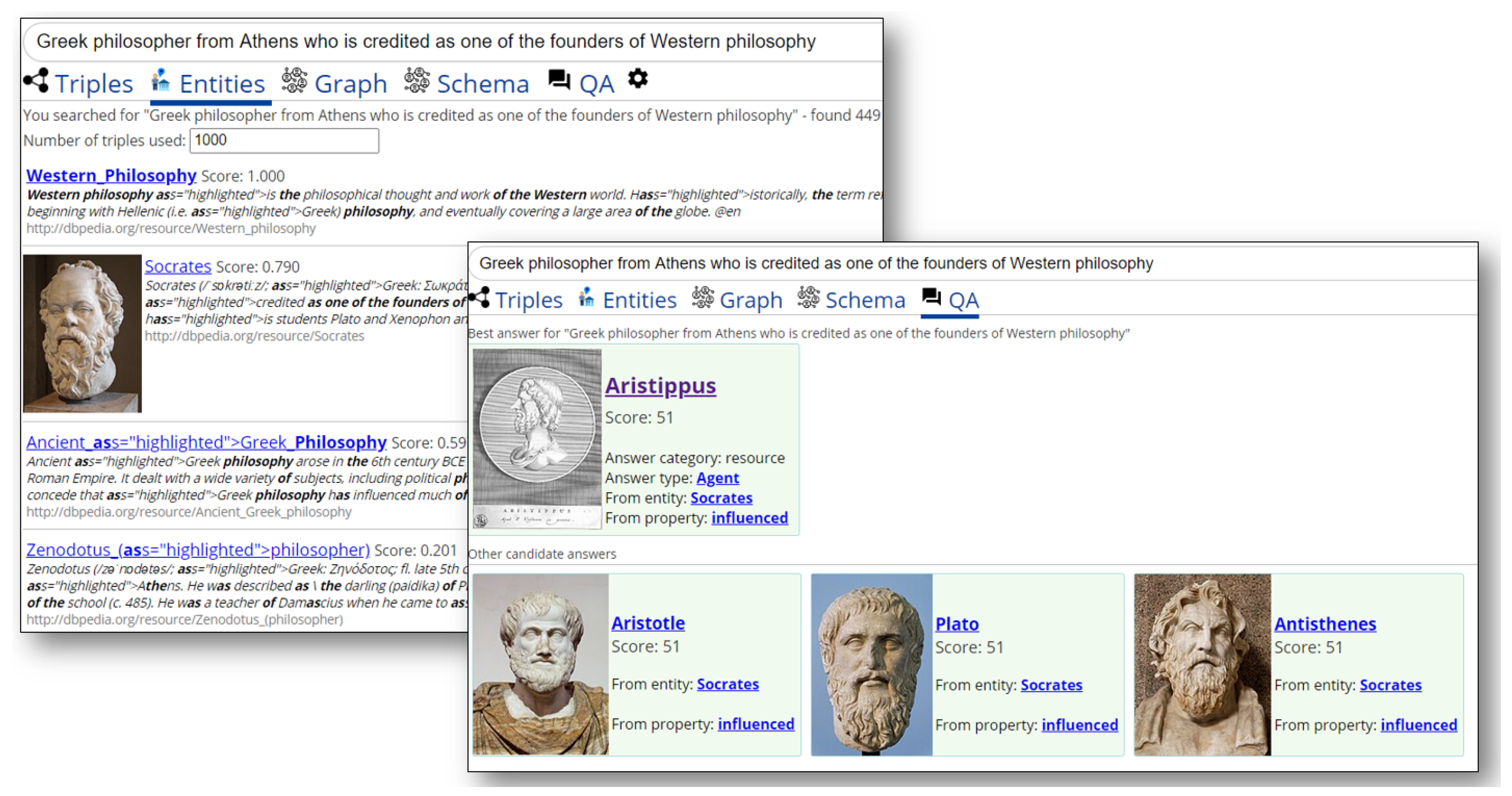Open the Western_Philosophy entity link
The height and width of the screenshot is (796, 1512).
(111, 175)
